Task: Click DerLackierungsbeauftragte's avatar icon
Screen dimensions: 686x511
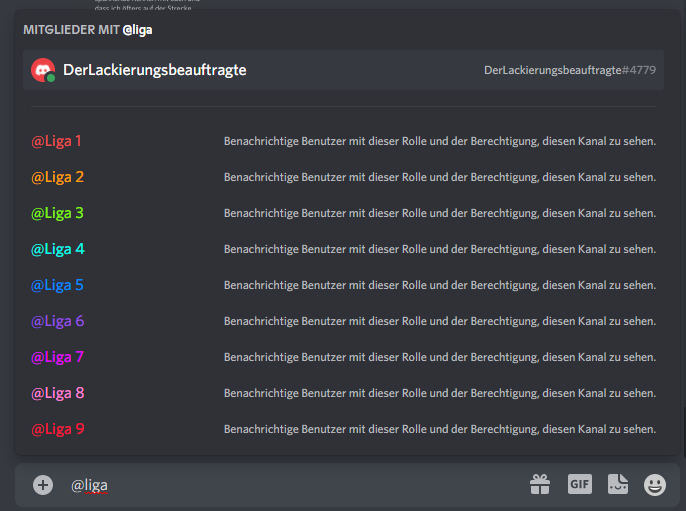Action: tap(43, 70)
